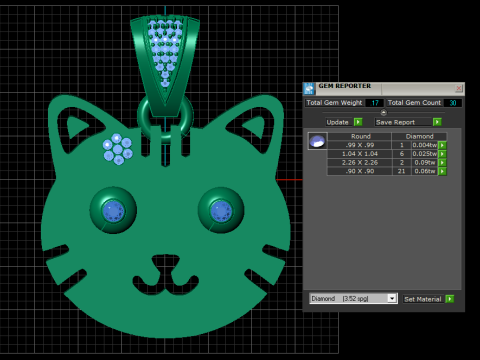
Task: Select the pavé-set bail on pendant
Action: point(165,65)
